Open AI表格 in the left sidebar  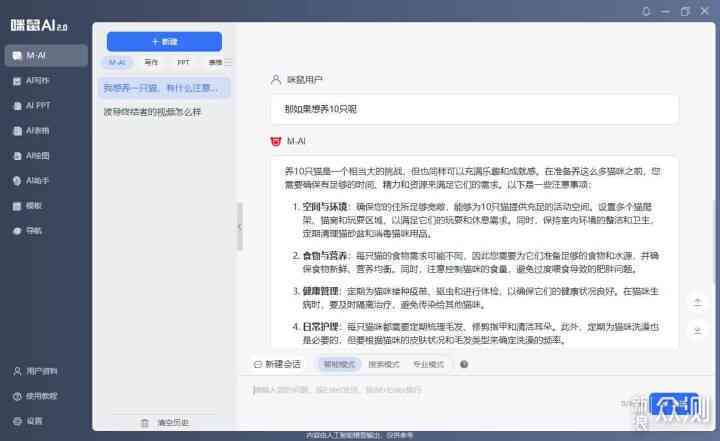31,131
